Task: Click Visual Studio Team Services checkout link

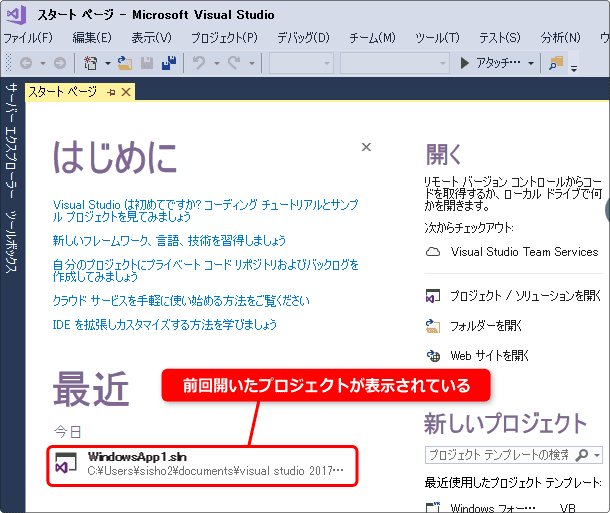Action: pyautogui.click(x=524, y=252)
